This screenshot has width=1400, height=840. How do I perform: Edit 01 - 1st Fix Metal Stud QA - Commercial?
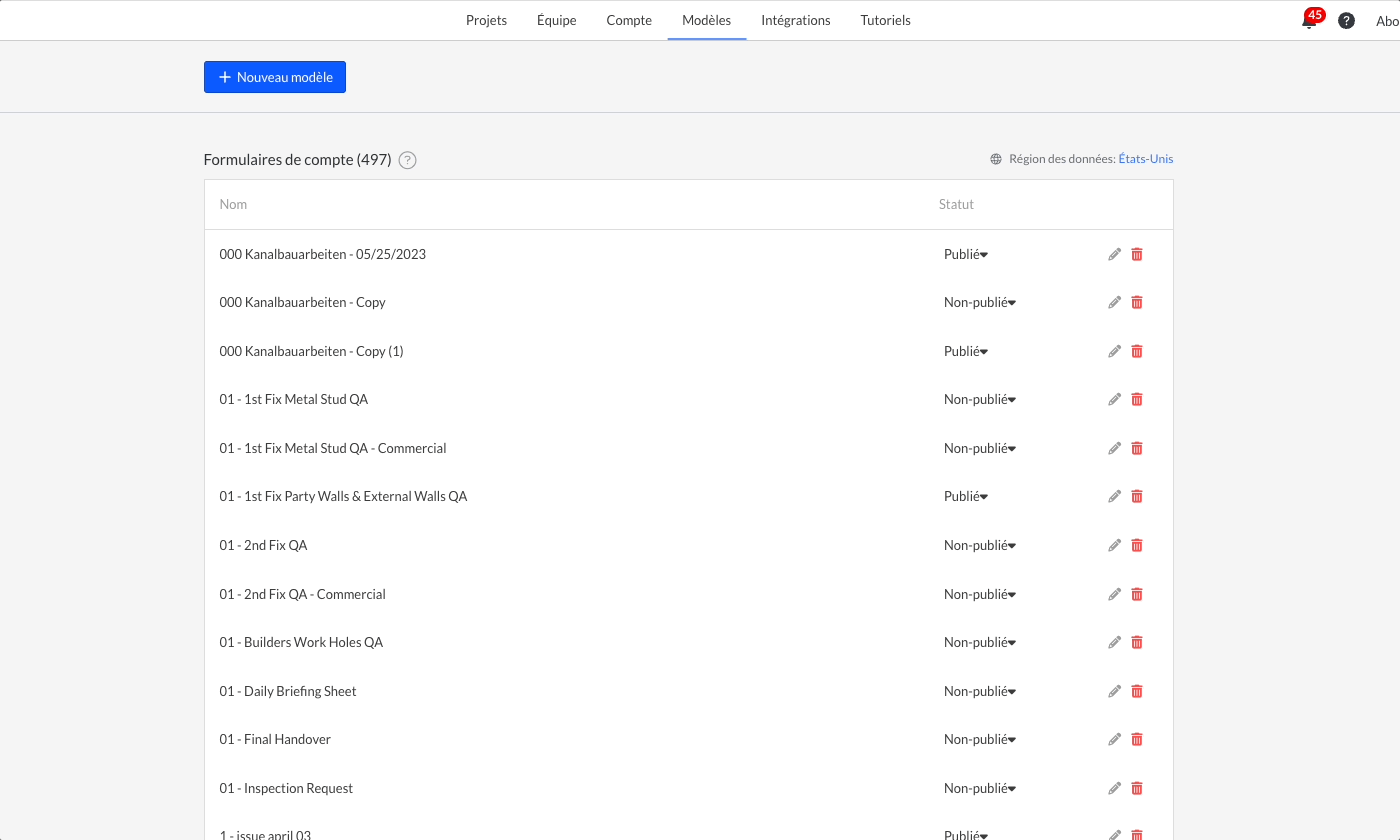click(x=1114, y=448)
